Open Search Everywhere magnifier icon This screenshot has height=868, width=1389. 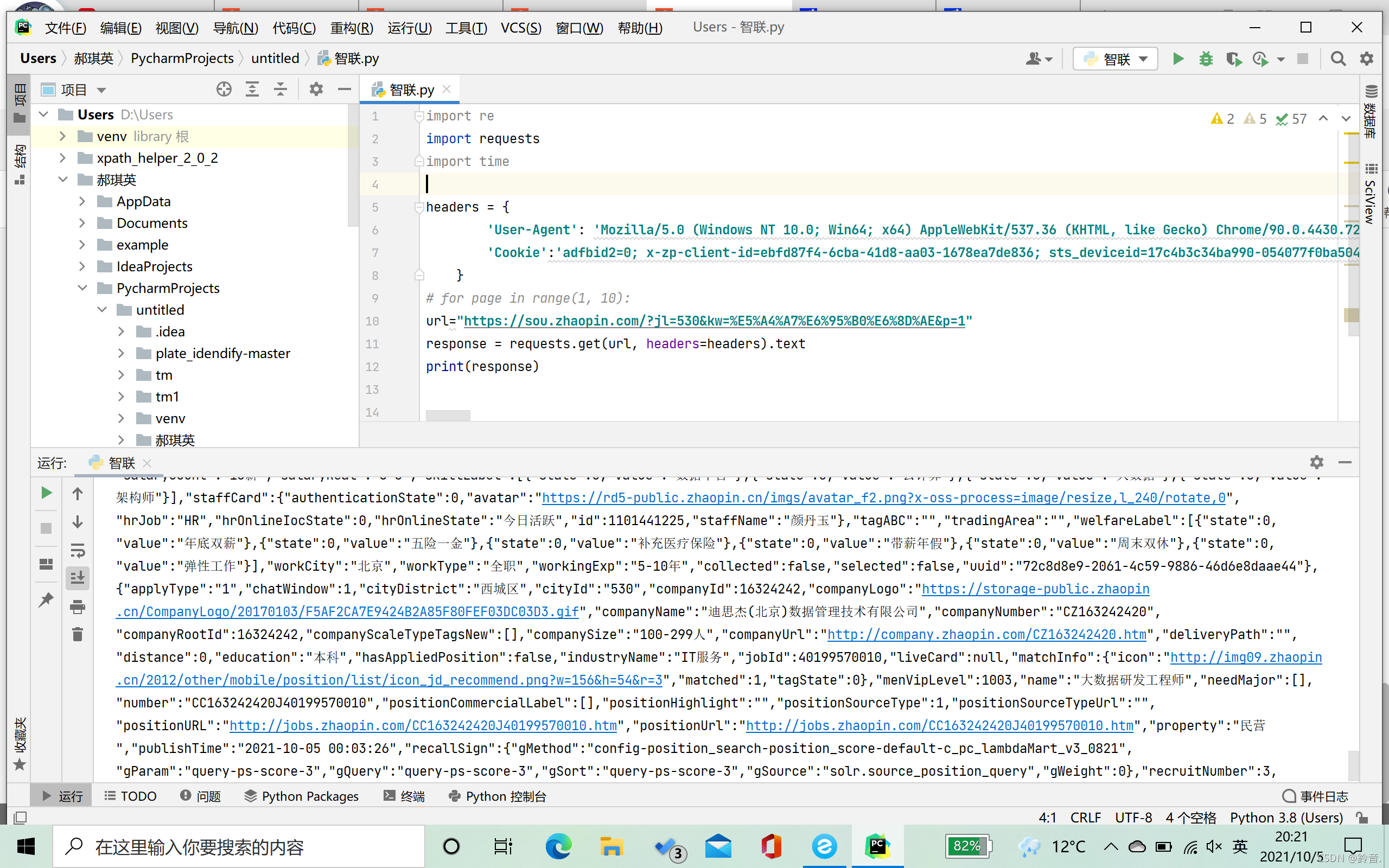pos(1338,59)
